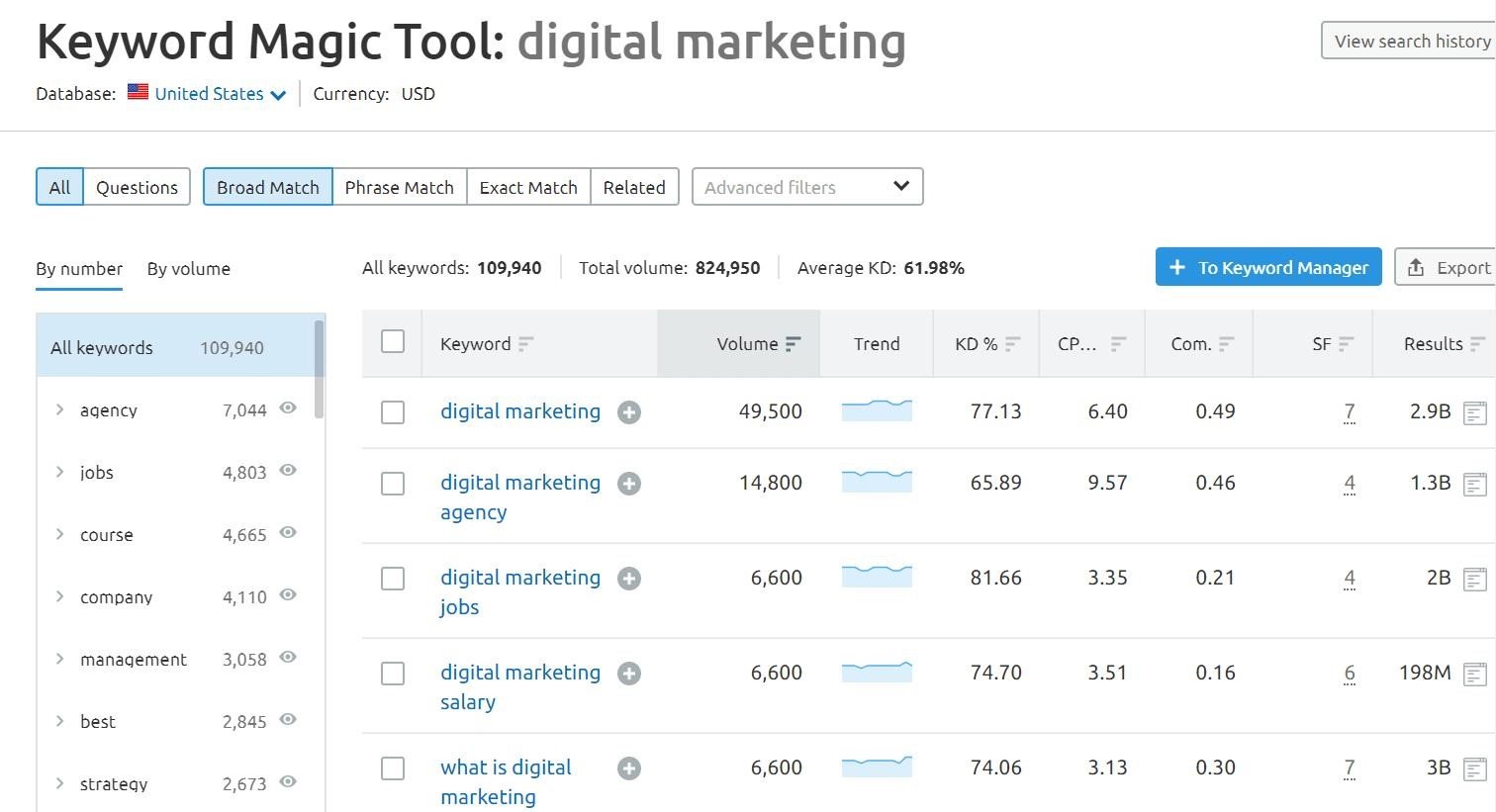Click the Keyword column sort icon
Screen dimensions: 1496x812
point(525,344)
